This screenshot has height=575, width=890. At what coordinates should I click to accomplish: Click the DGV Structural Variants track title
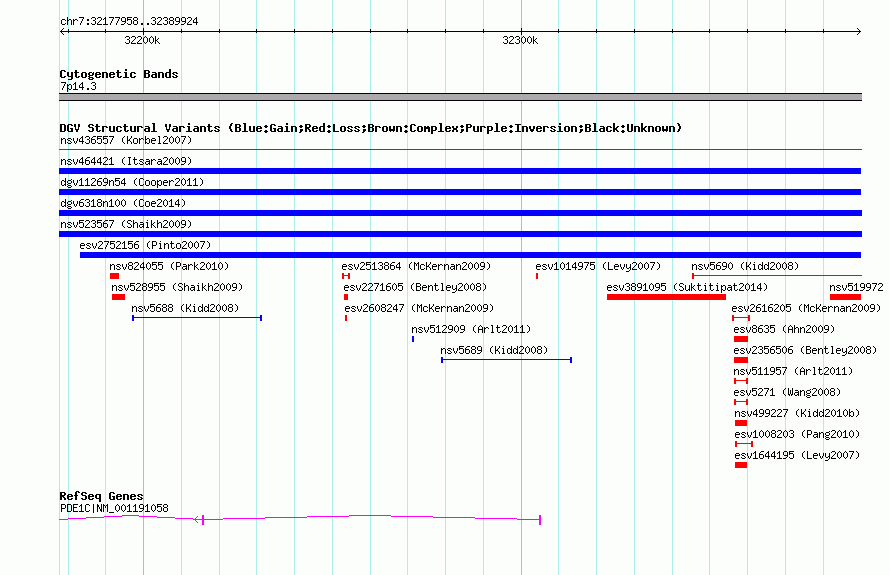tap(371, 128)
